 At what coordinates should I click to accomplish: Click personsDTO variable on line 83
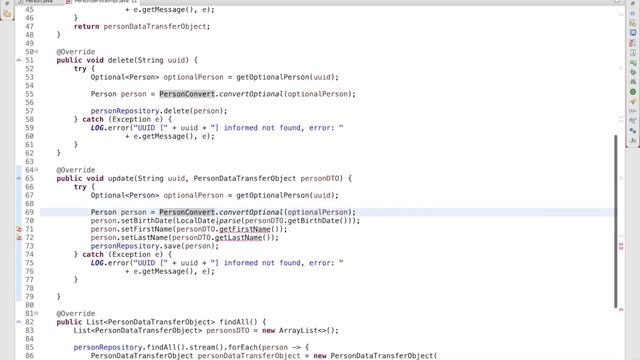(x=228, y=330)
